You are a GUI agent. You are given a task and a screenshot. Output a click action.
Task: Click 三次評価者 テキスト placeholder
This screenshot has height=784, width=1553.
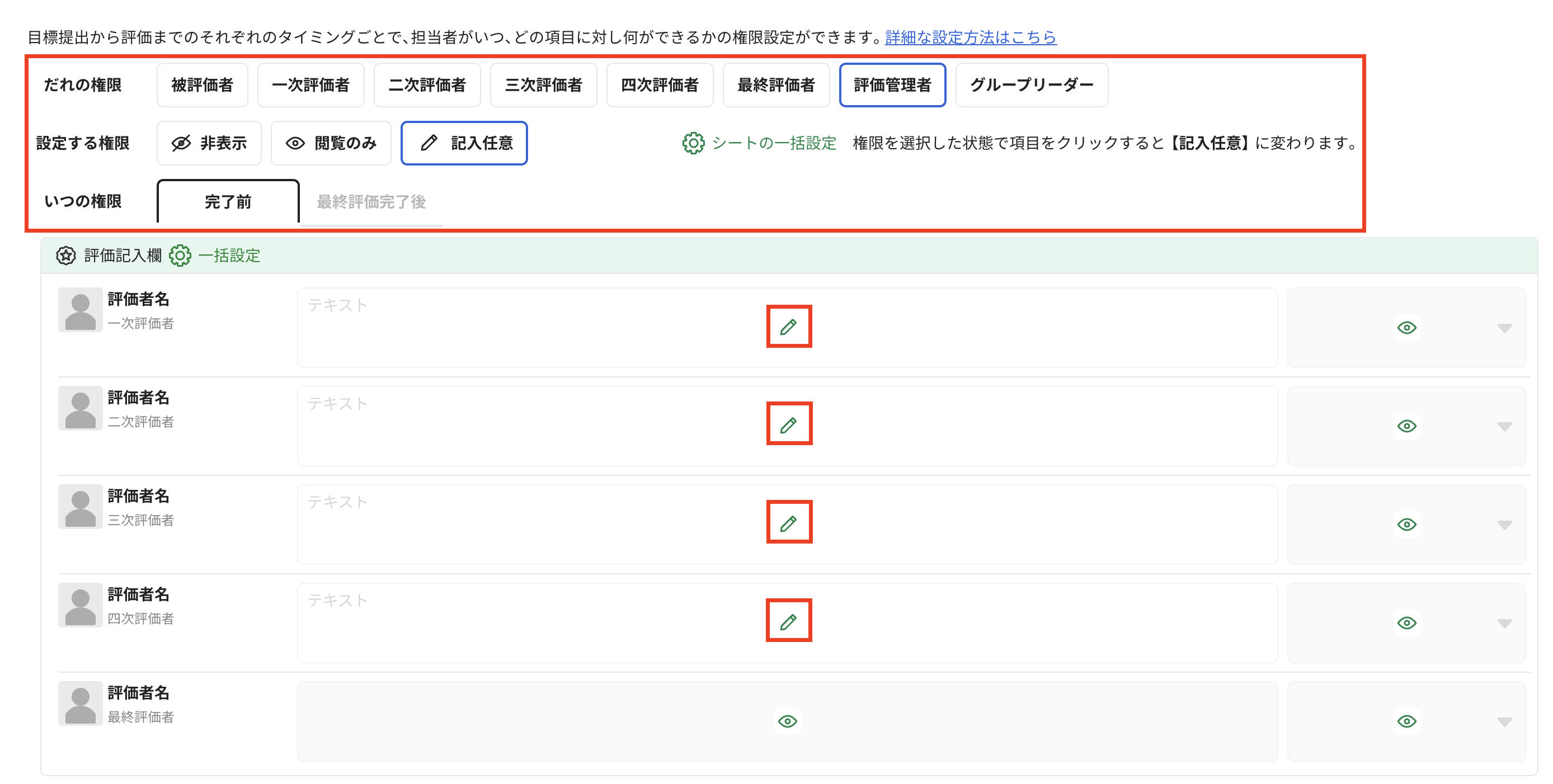(337, 502)
